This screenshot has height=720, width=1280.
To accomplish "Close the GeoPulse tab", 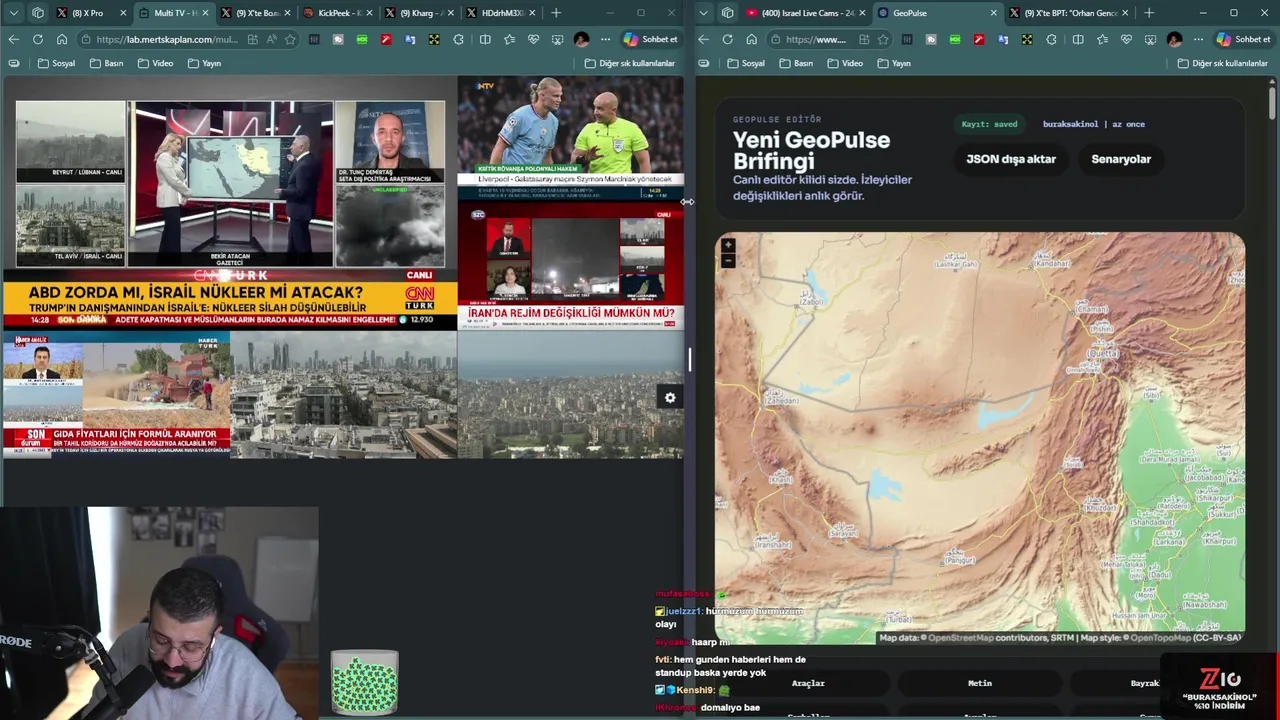I will (x=993, y=13).
